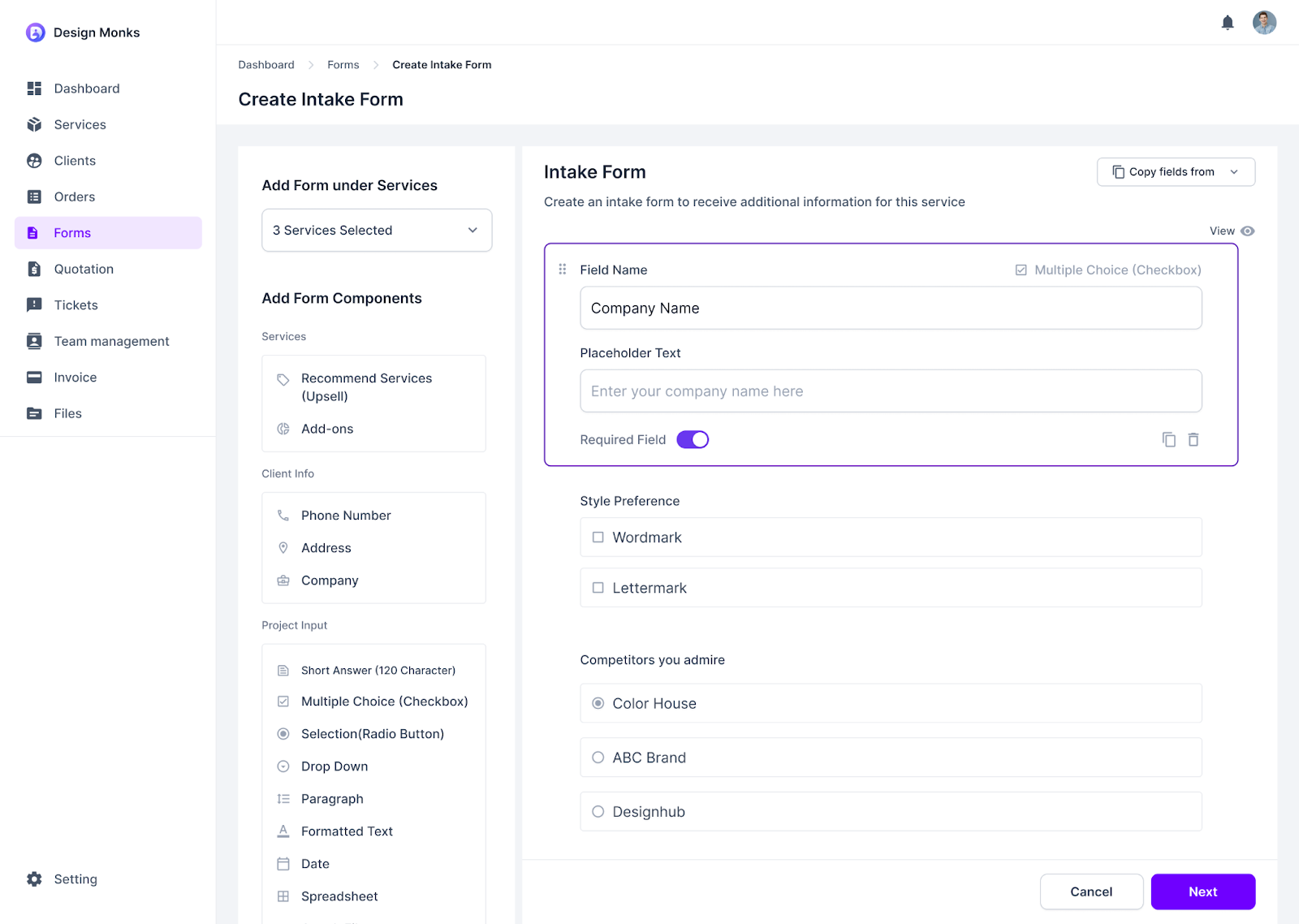Select the Designhub radio button
The width and height of the screenshot is (1299, 924).
tap(598, 812)
